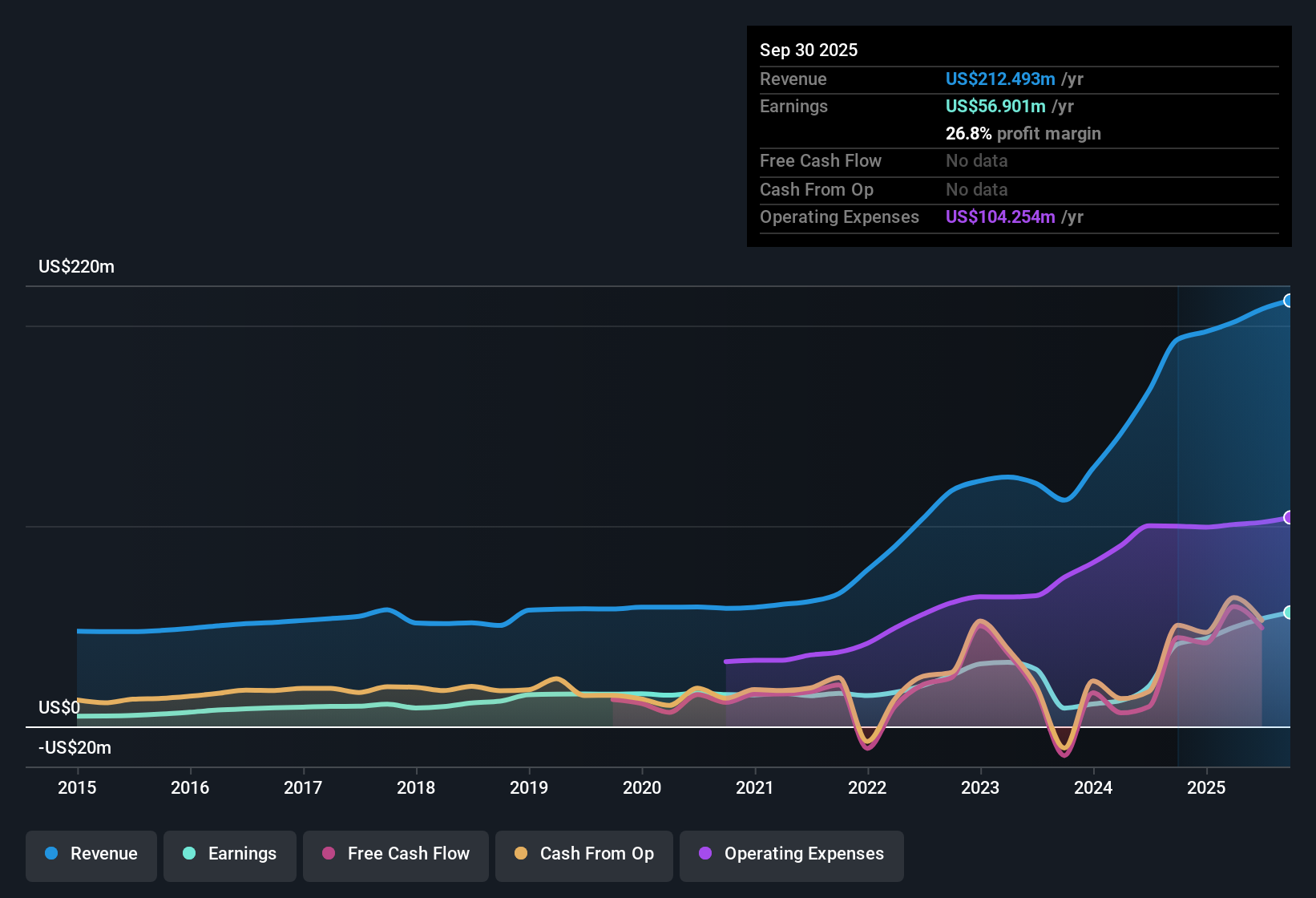The width and height of the screenshot is (1316, 898).
Task: Open the Sep 30 2025 date selector
Action: coord(809,50)
